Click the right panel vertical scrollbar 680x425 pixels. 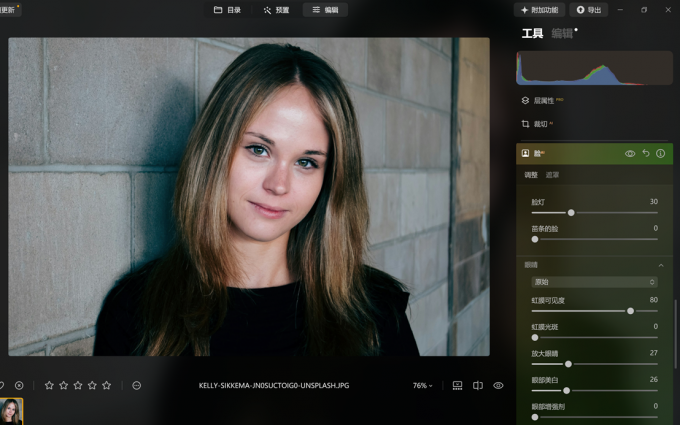[675, 334]
